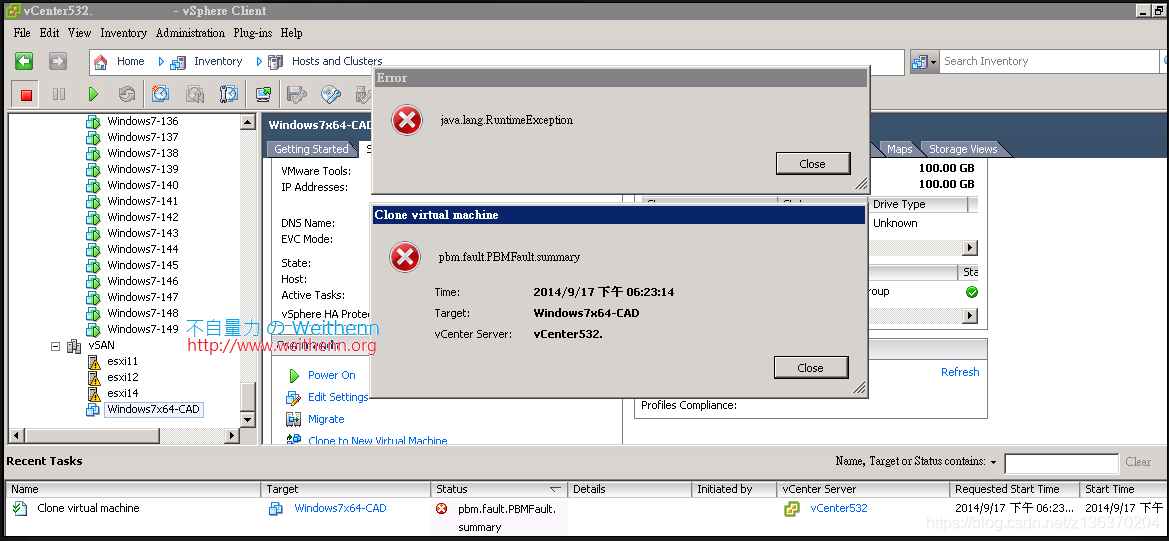Switch to the Getting Started tab
This screenshot has width=1169, height=541.
point(311,149)
